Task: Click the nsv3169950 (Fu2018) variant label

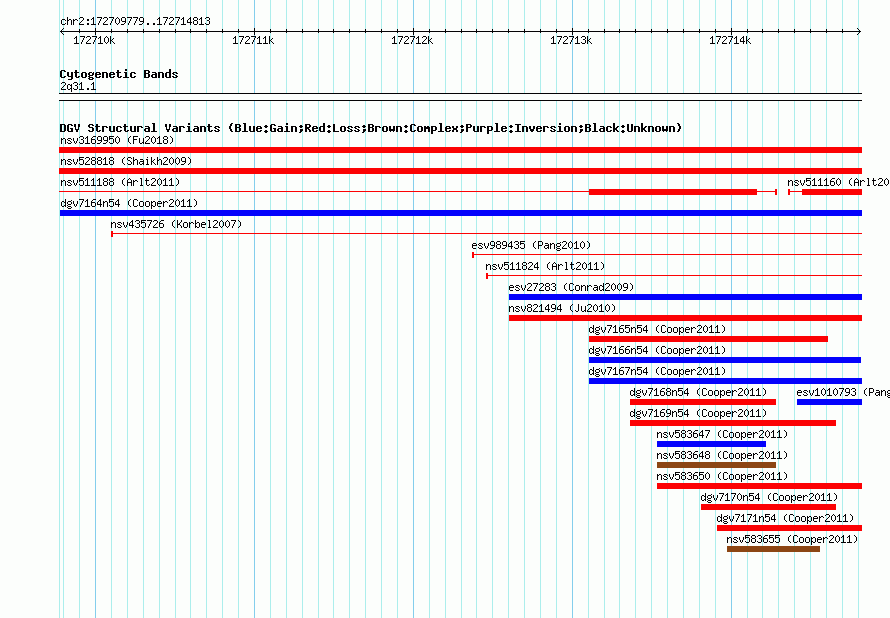Action: pyautogui.click(x=117, y=140)
